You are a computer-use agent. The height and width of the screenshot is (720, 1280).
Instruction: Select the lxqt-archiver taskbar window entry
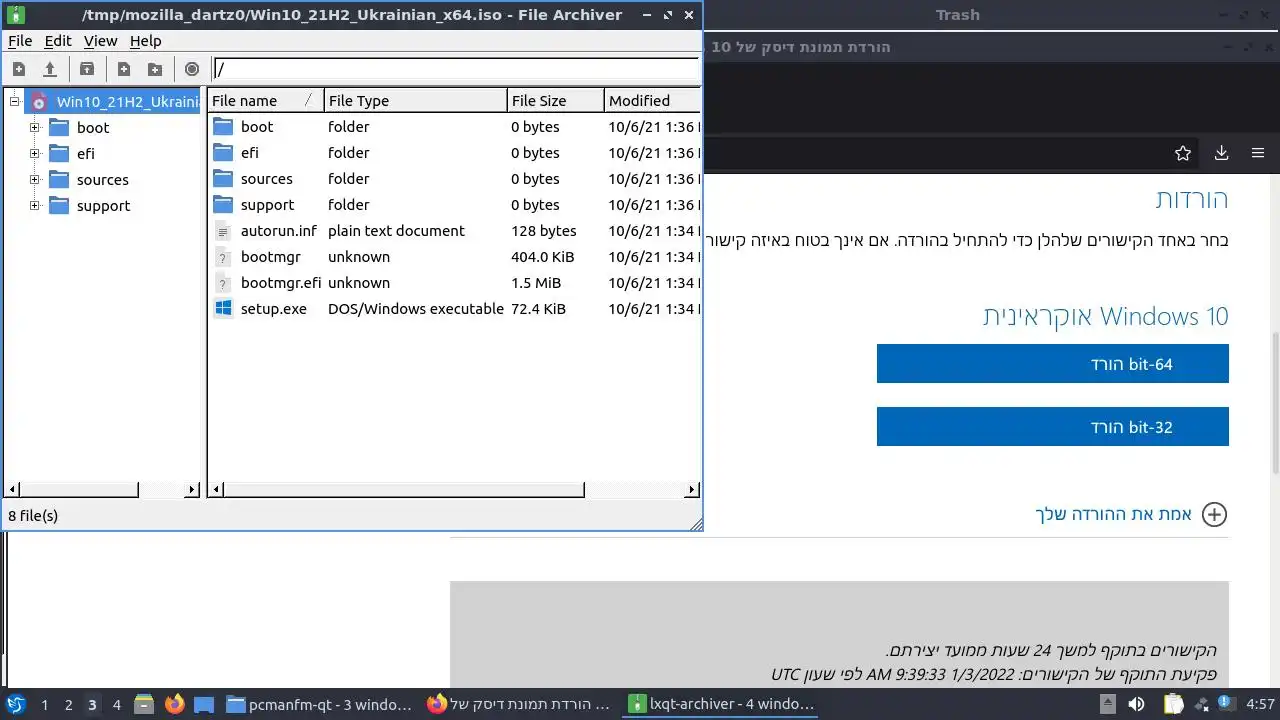(722, 705)
